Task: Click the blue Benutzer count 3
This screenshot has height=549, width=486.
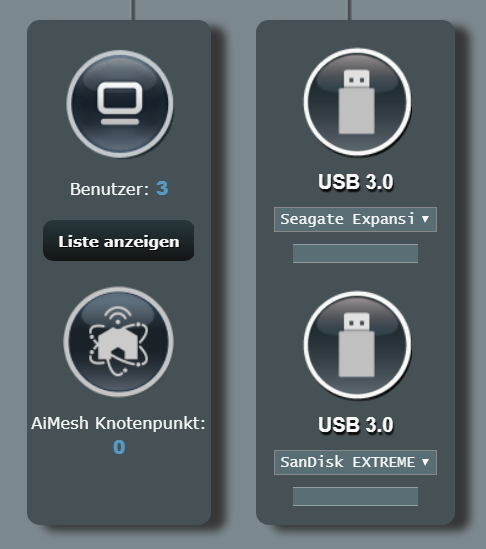Action: [x=162, y=188]
